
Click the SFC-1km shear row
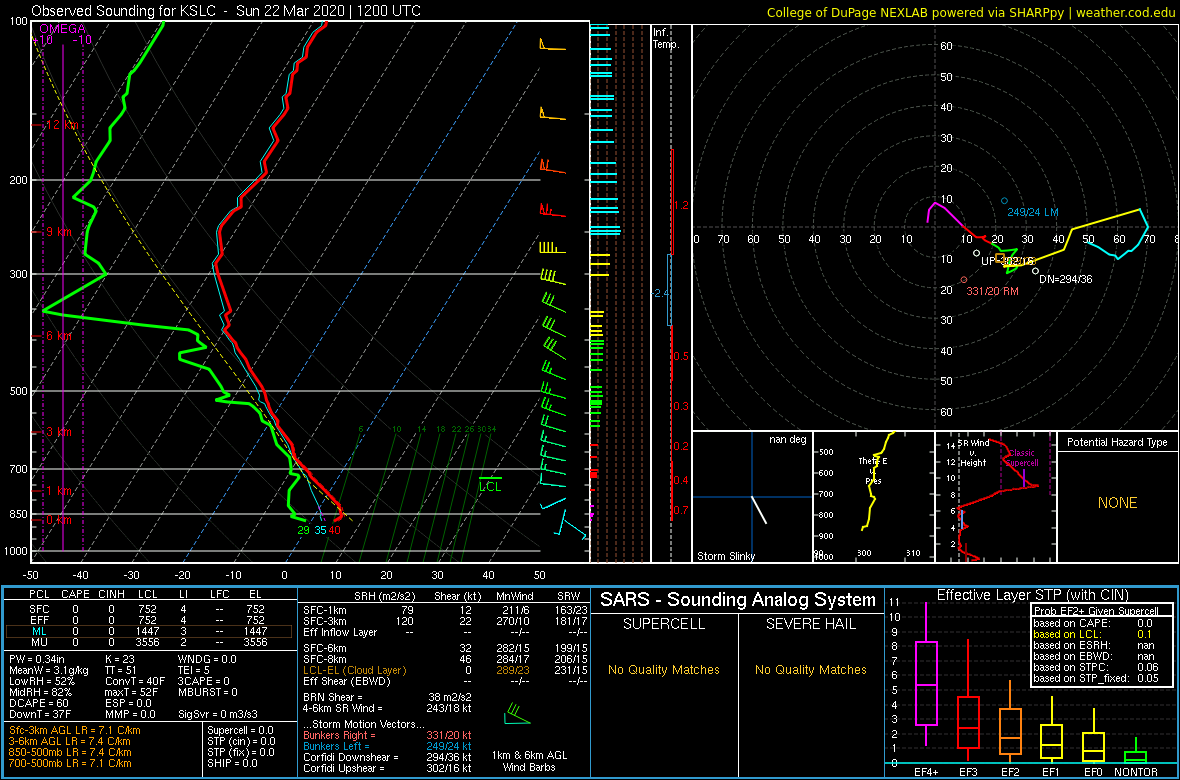click(446, 611)
